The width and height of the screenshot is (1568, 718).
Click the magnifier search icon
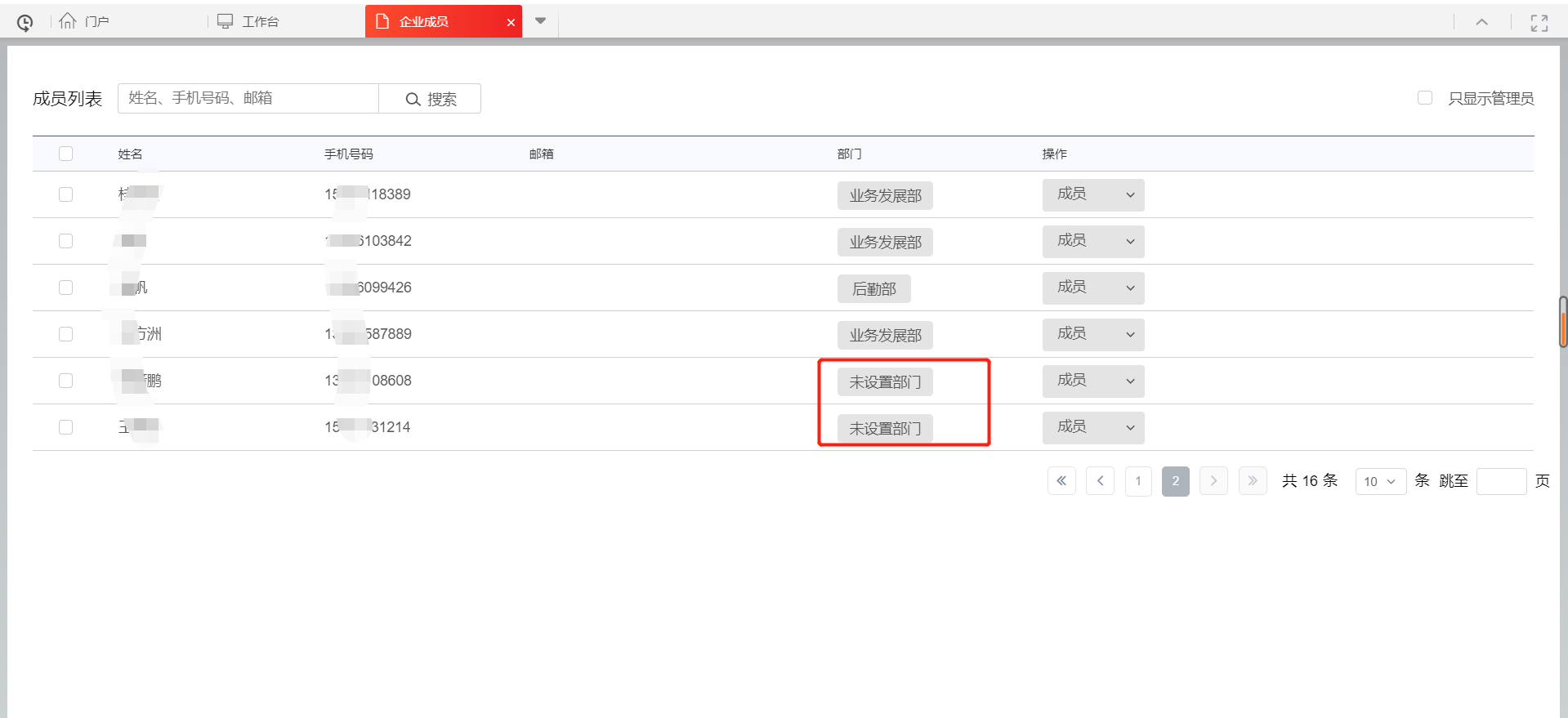[413, 99]
